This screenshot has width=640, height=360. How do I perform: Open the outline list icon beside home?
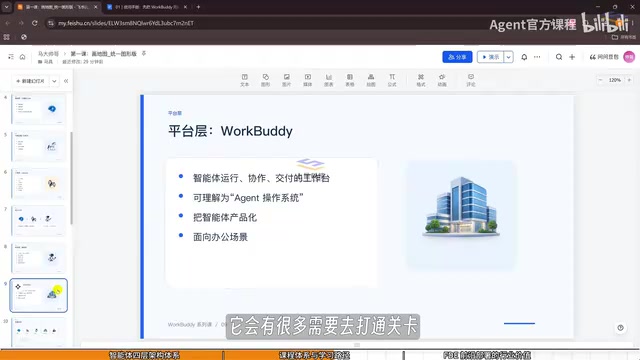click(11, 57)
